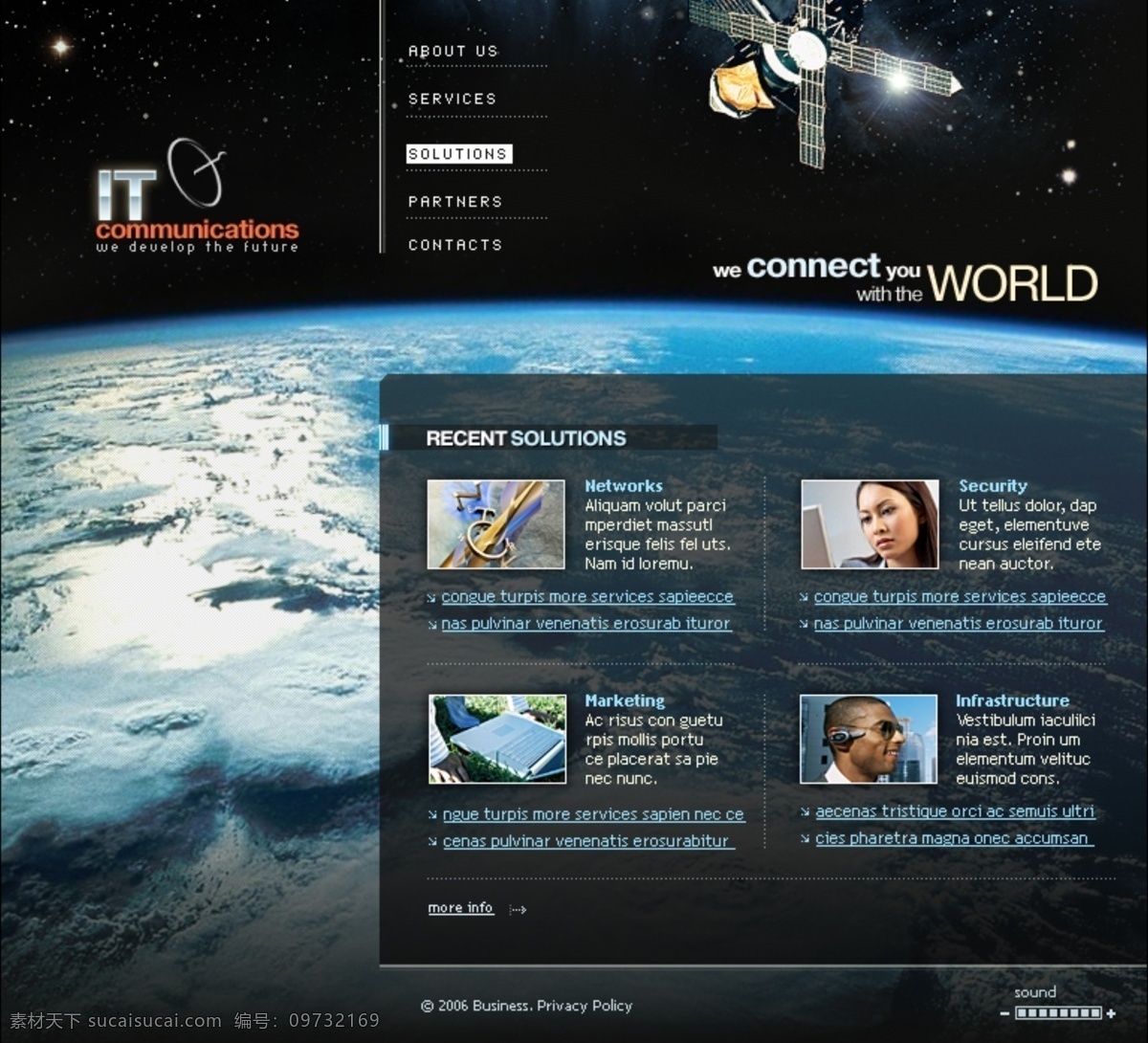Follow 'congue turpis more services' link under Networks

[587, 597]
